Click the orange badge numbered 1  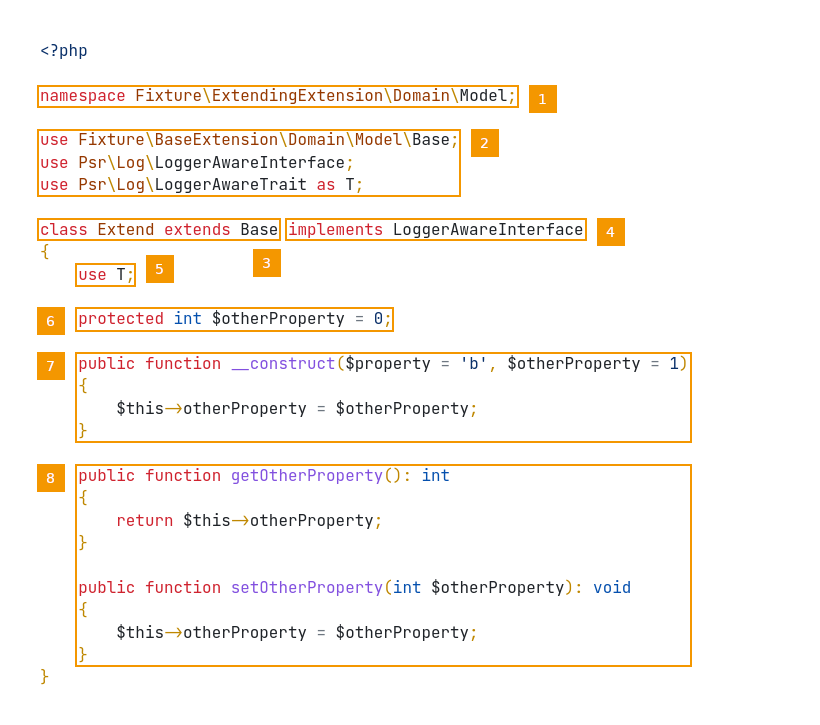pyautogui.click(x=542, y=99)
